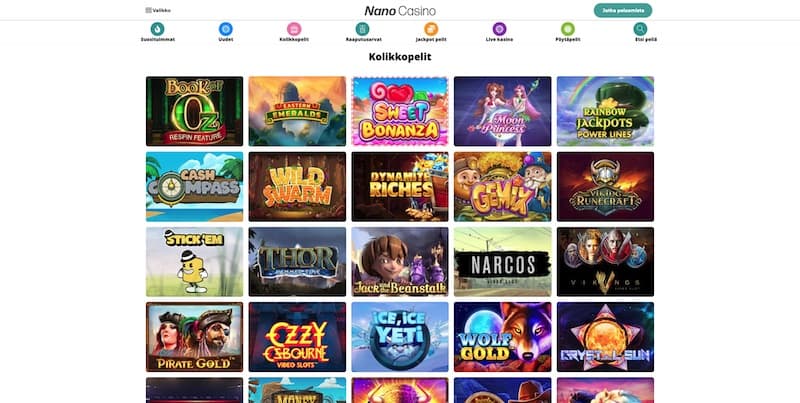Open the pink Kolikkopelit category icon
This screenshot has width=800, height=403.
tap(294, 29)
